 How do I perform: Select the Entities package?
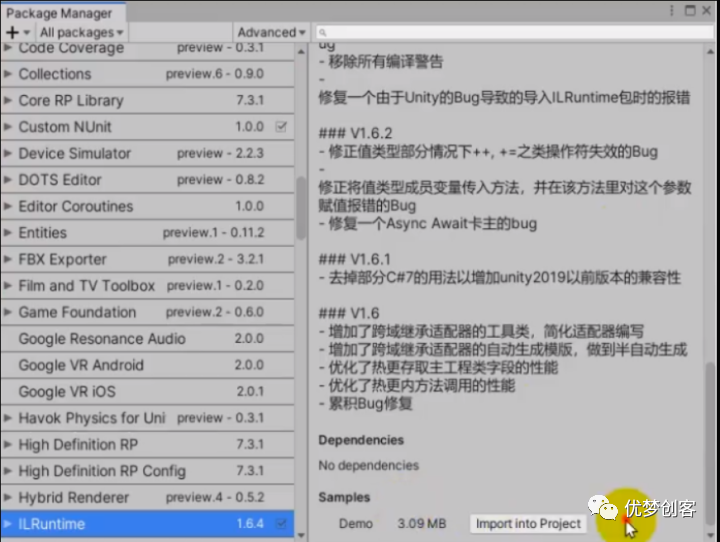click(147, 233)
